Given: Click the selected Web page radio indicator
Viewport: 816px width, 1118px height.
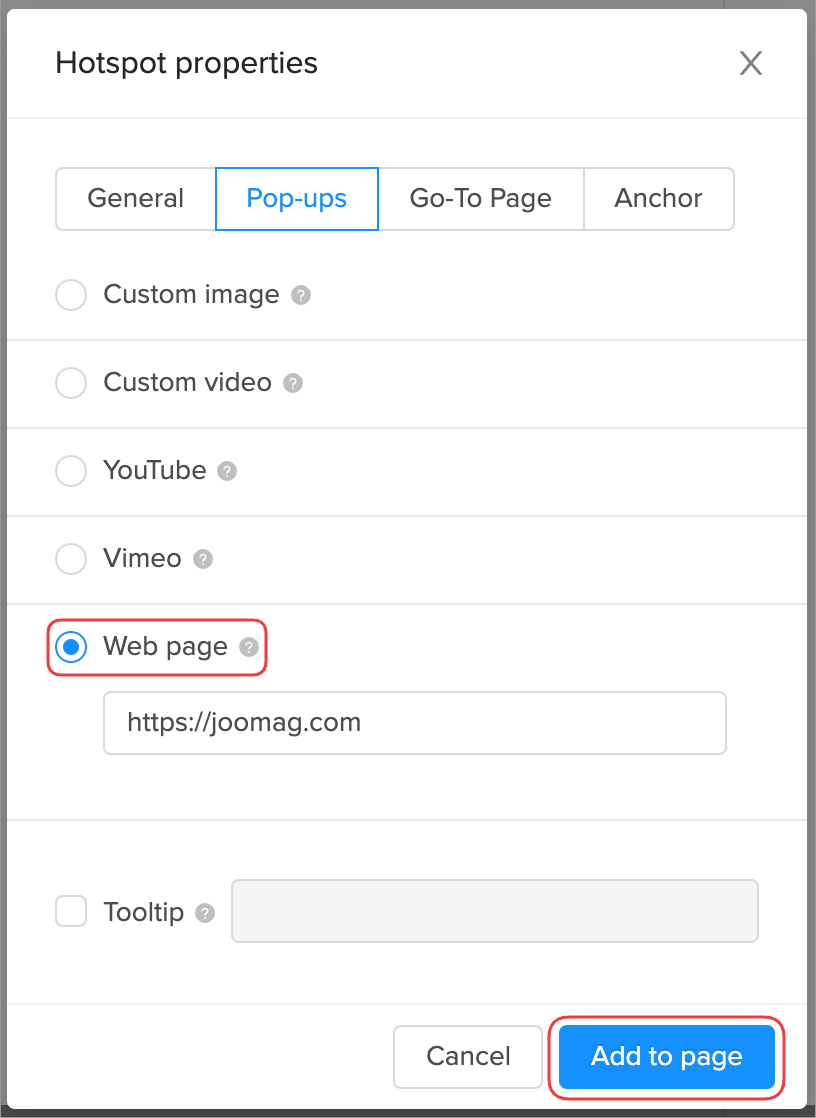Looking at the screenshot, I should pos(71,647).
